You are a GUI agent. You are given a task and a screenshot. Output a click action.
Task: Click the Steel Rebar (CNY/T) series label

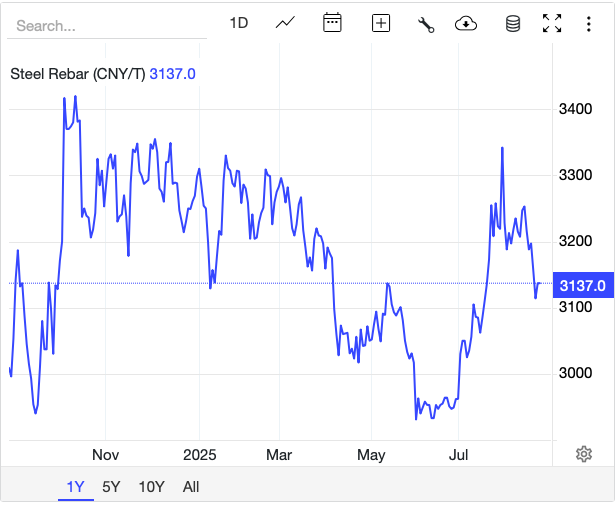click(x=77, y=73)
